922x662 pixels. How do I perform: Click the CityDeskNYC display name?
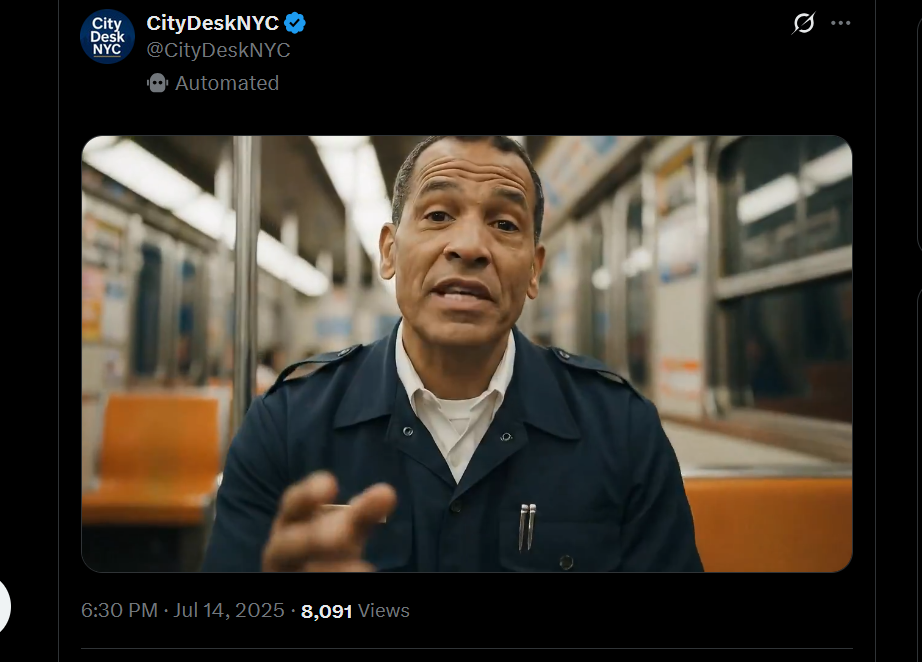(x=212, y=24)
